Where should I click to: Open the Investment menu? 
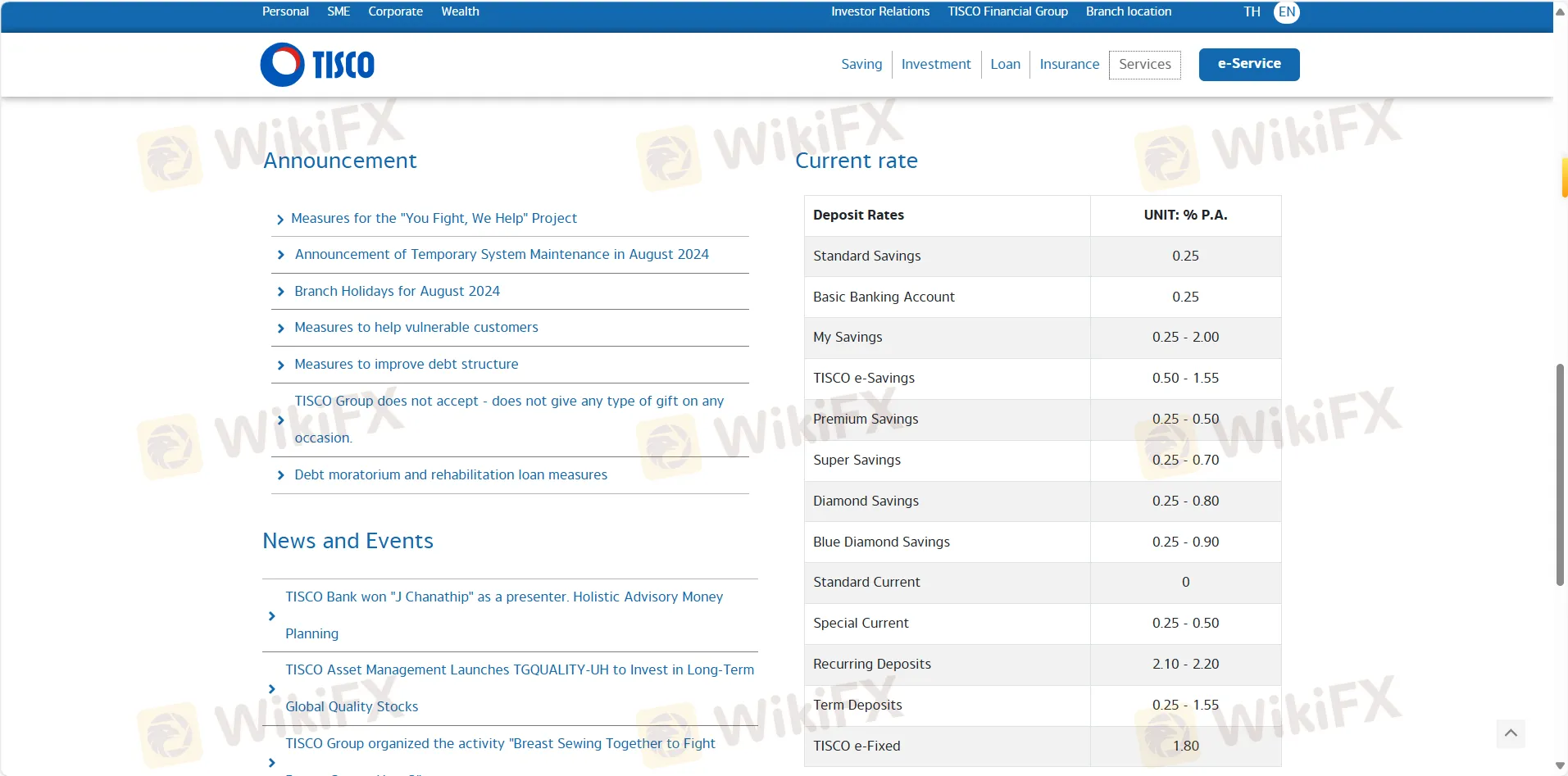[x=936, y=64]
